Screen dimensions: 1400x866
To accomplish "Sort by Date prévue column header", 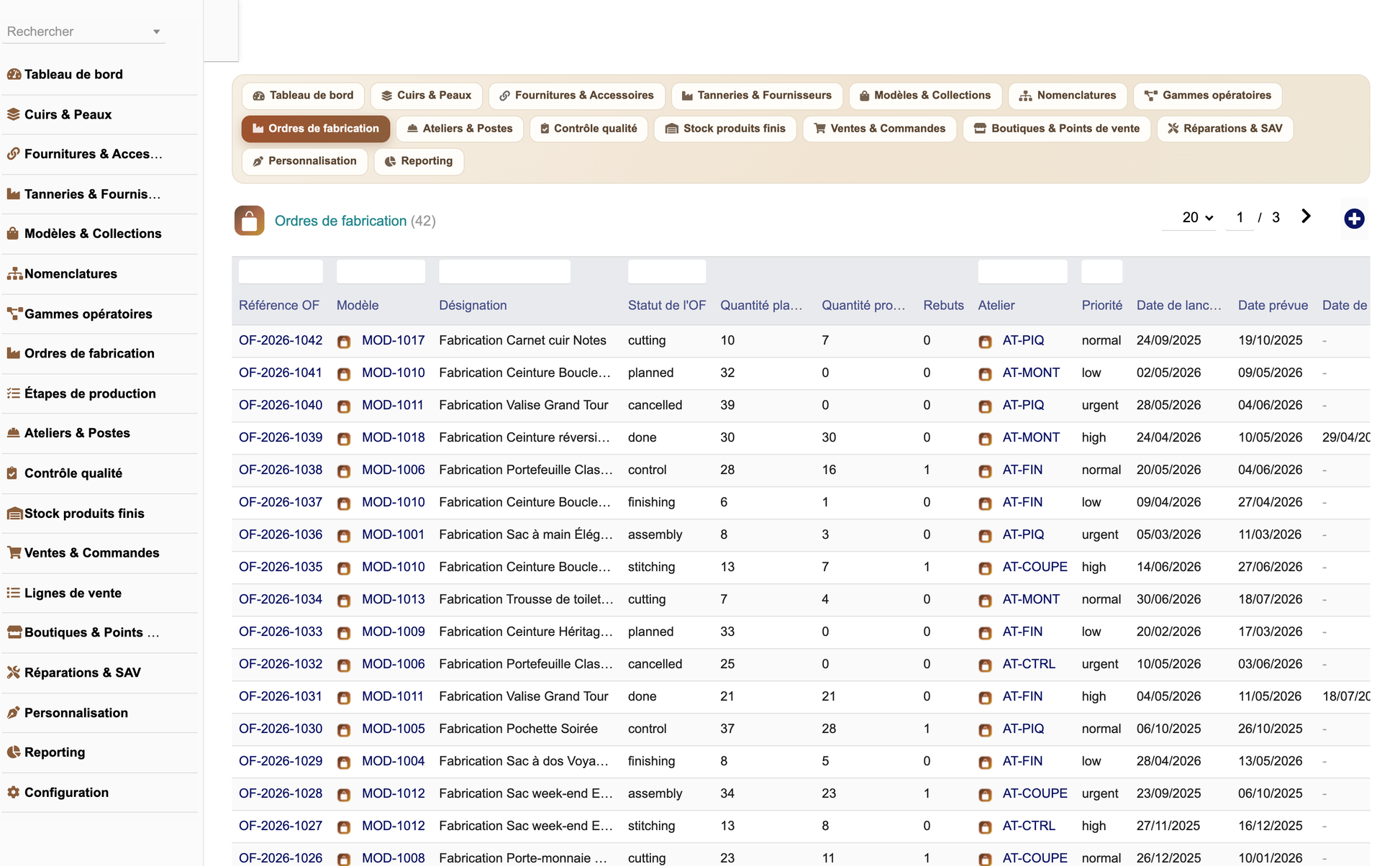I will 1273,305.
